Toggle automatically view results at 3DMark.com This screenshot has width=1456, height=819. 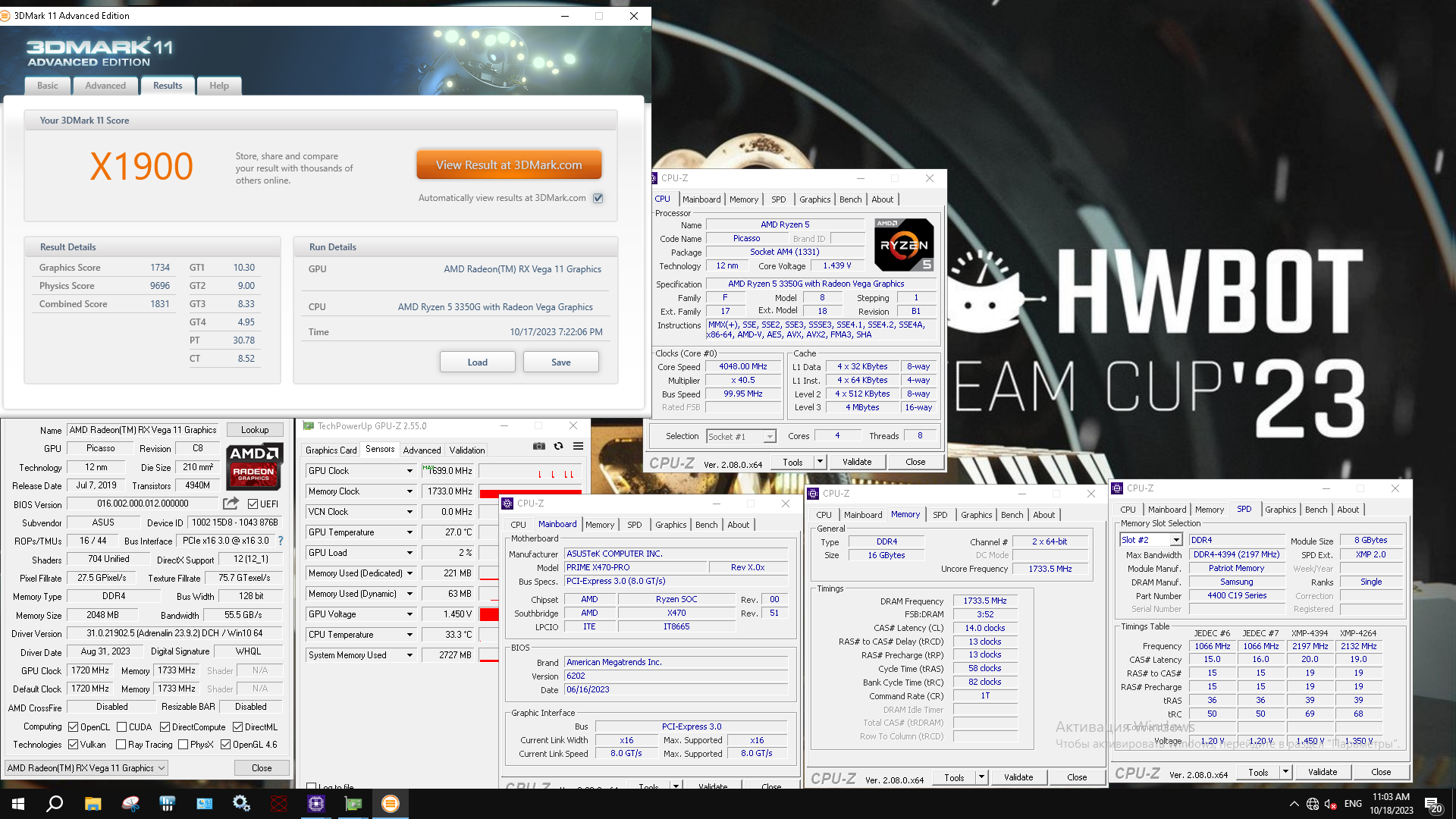tap(598, 198)
